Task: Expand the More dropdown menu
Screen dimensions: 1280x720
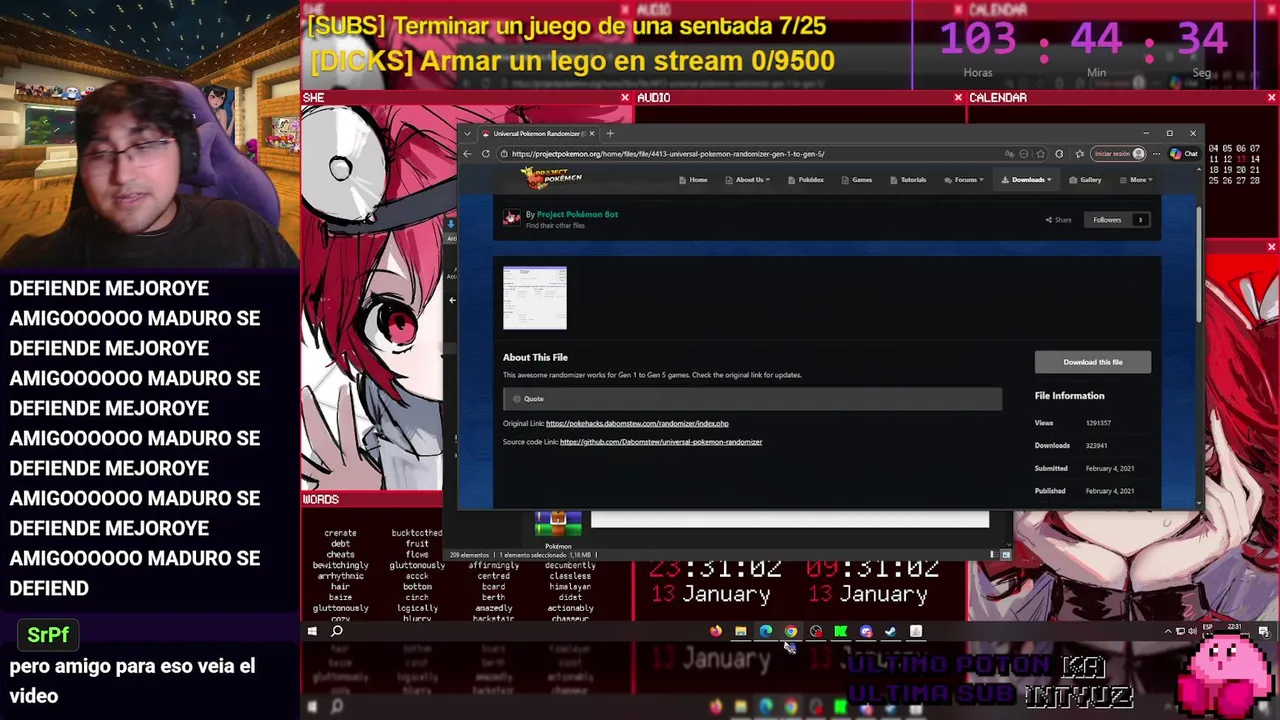Action: click(1138, 180)
